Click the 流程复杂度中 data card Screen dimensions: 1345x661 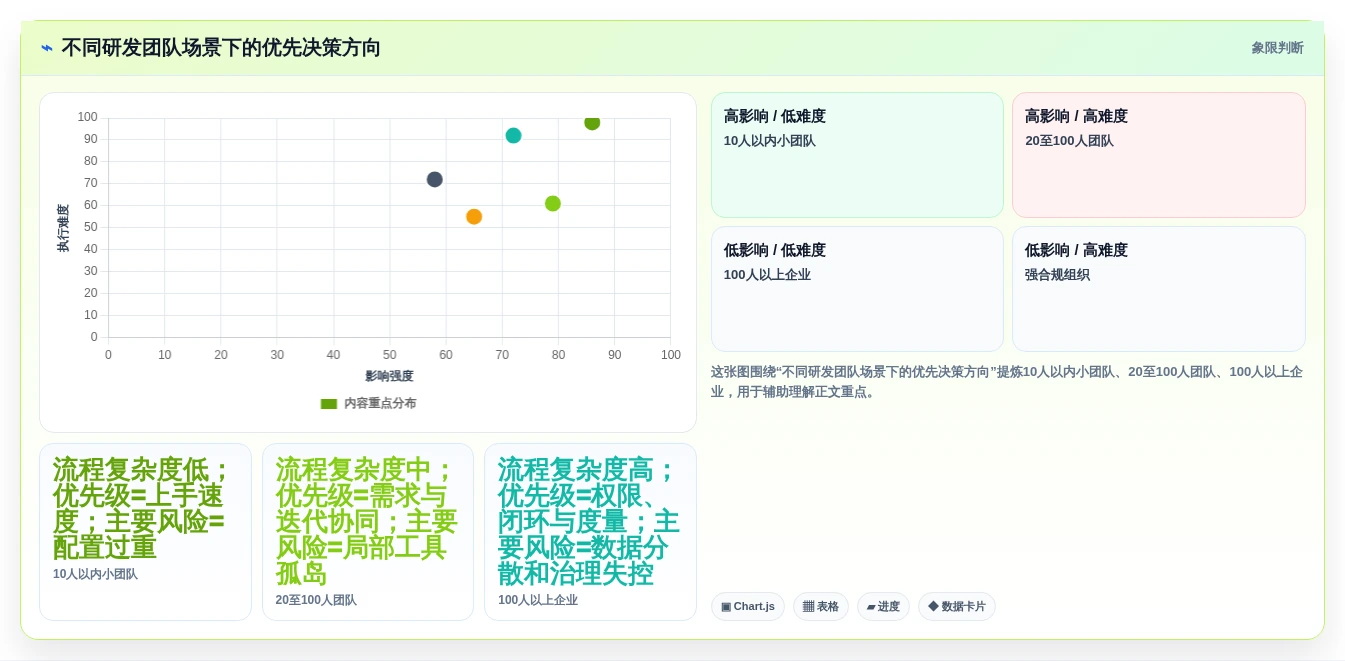click(368, 532)
